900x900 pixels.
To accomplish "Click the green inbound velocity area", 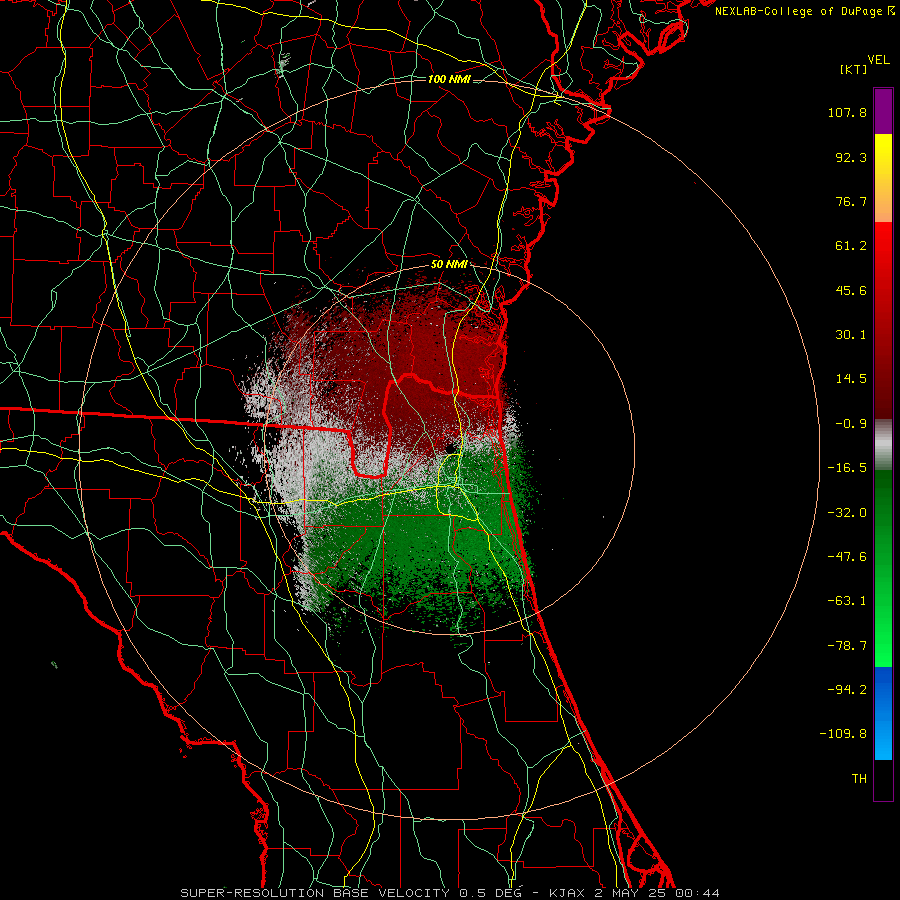I will [x=436, y=545].
